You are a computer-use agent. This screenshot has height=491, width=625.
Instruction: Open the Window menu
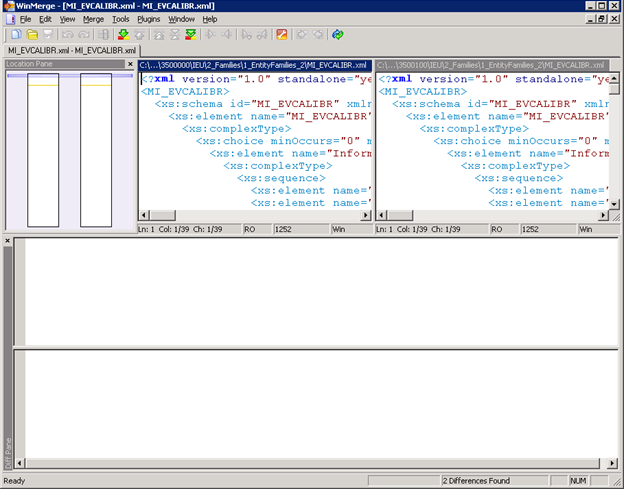tap(181, 19)
